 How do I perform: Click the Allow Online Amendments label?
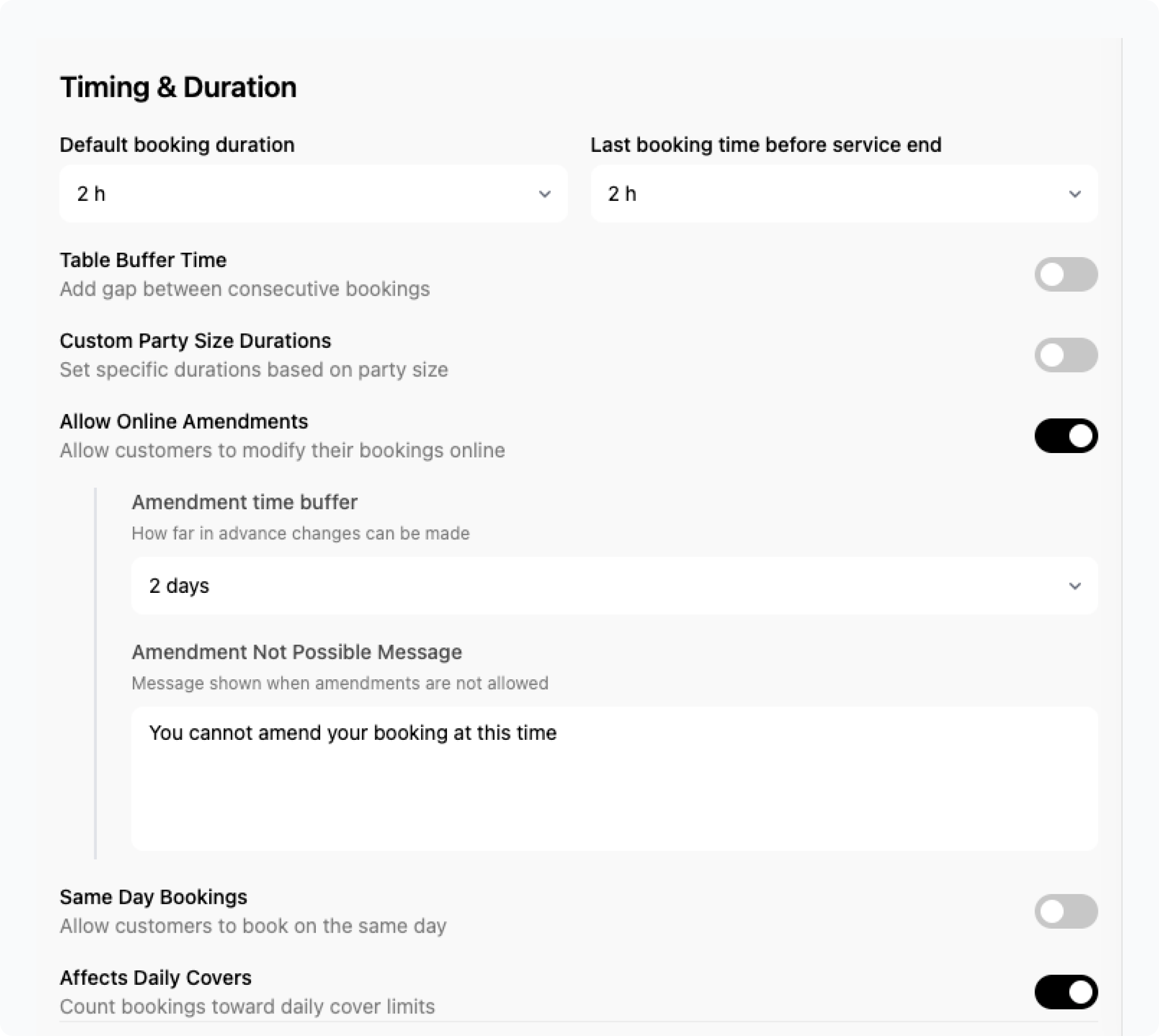point(184,422)
